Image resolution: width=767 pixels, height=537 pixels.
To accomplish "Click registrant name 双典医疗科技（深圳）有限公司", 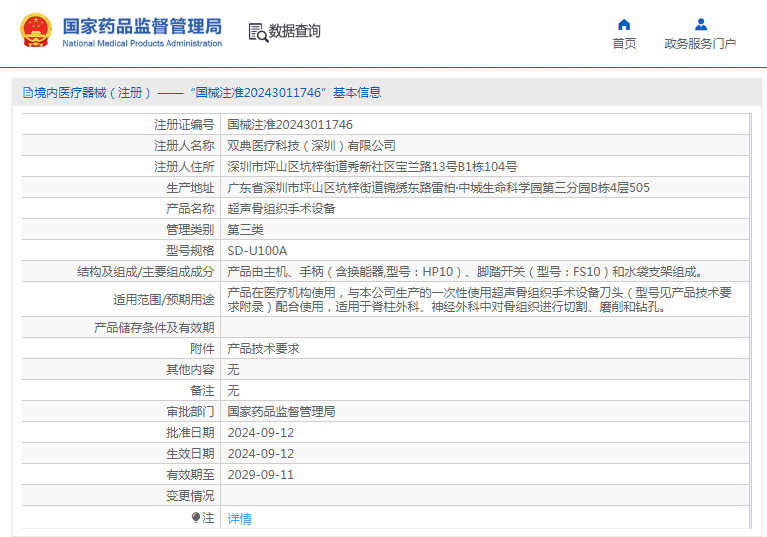I will click(x=311, y=146).
